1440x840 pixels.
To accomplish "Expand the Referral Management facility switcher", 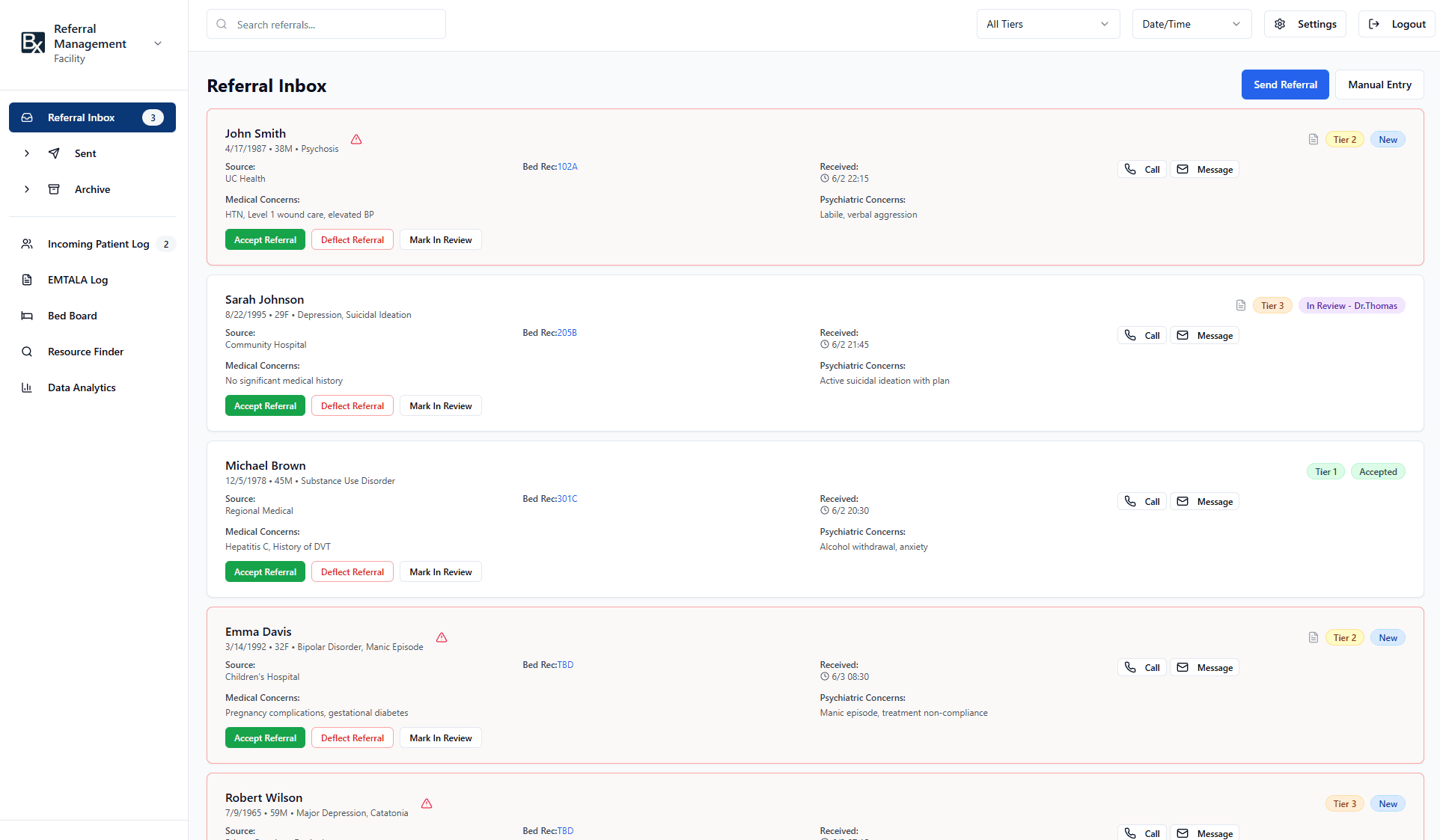I will [158, 43].
